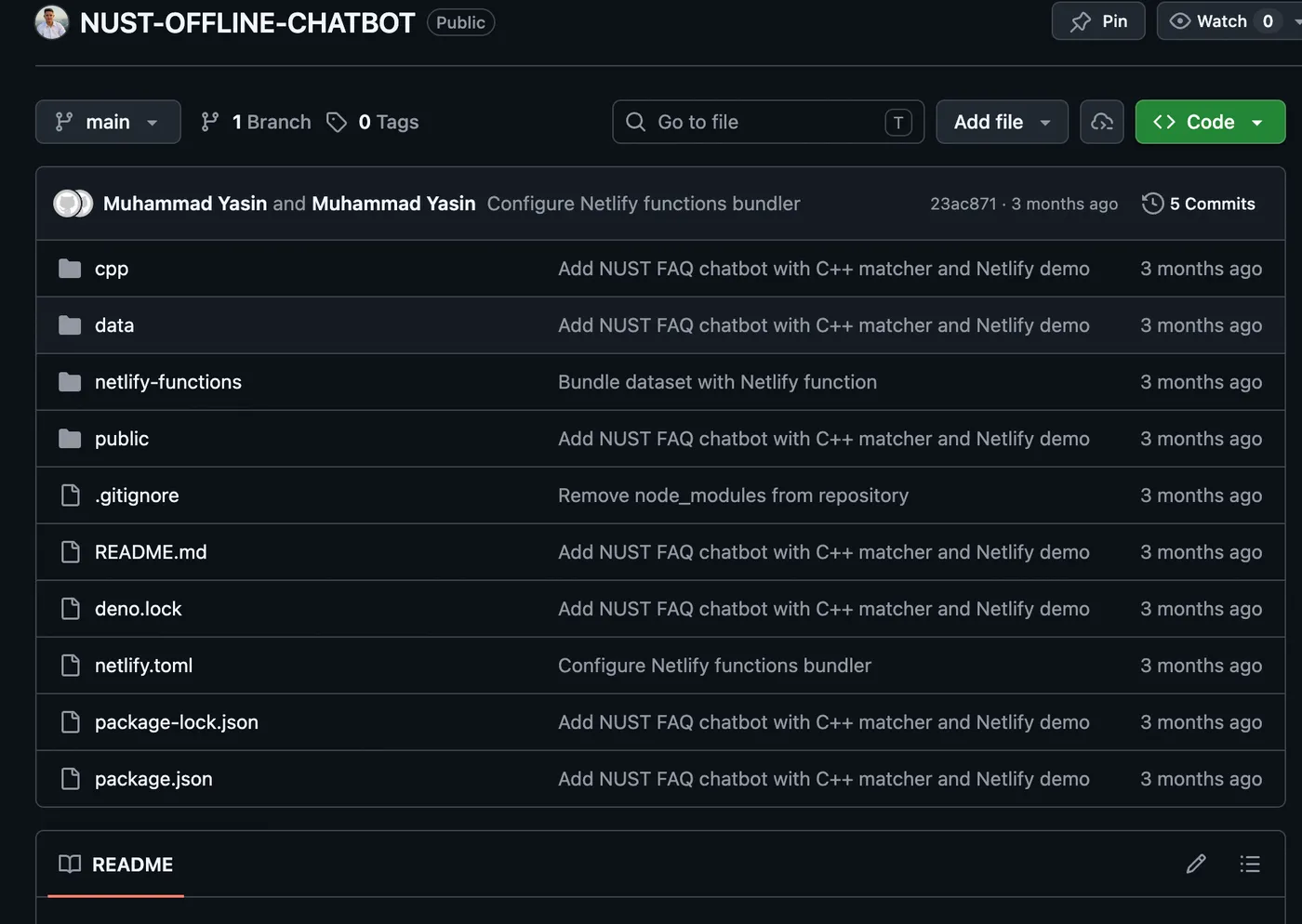1302x924 pixels.
Task: Open 'Remove node_modules from repository' commit
Action: pyautogui.click(x=733, y=495)
